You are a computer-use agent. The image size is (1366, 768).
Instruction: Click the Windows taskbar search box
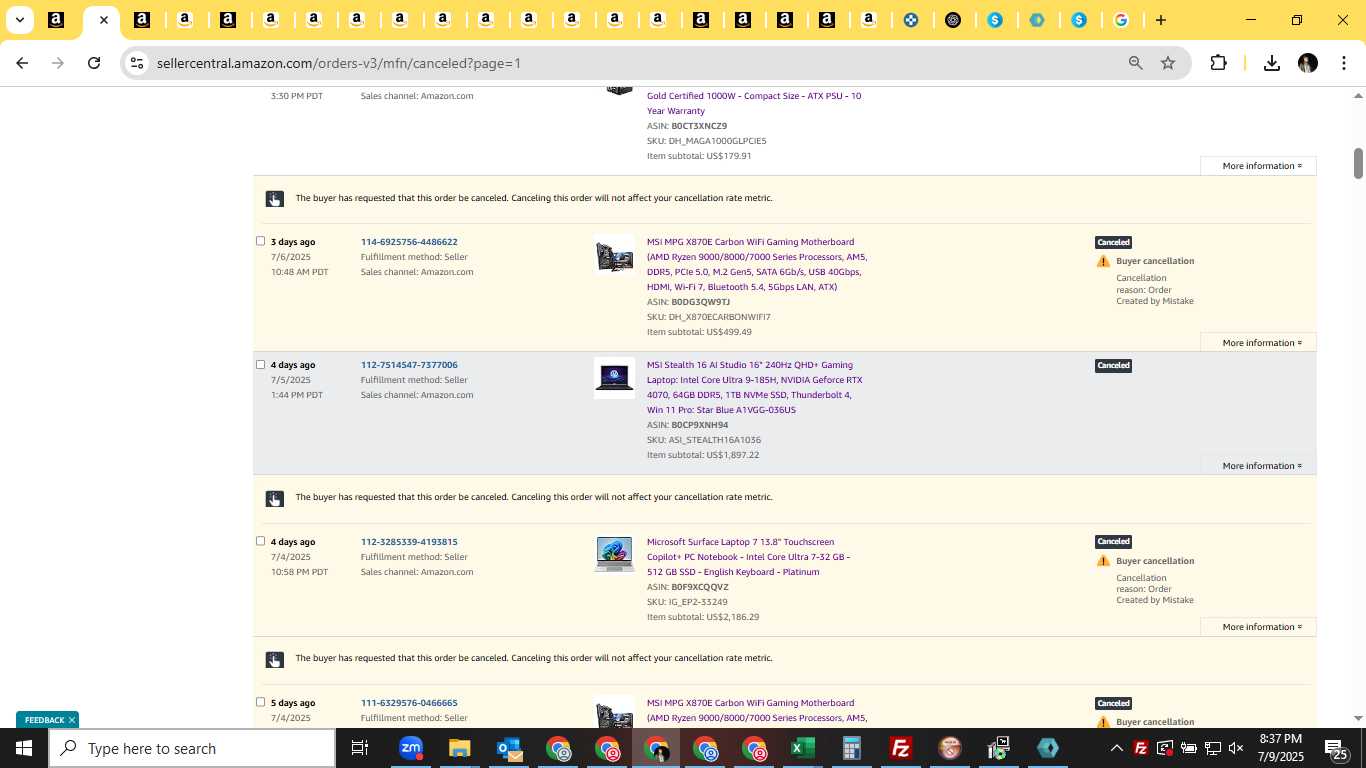[x=192, y=748]
